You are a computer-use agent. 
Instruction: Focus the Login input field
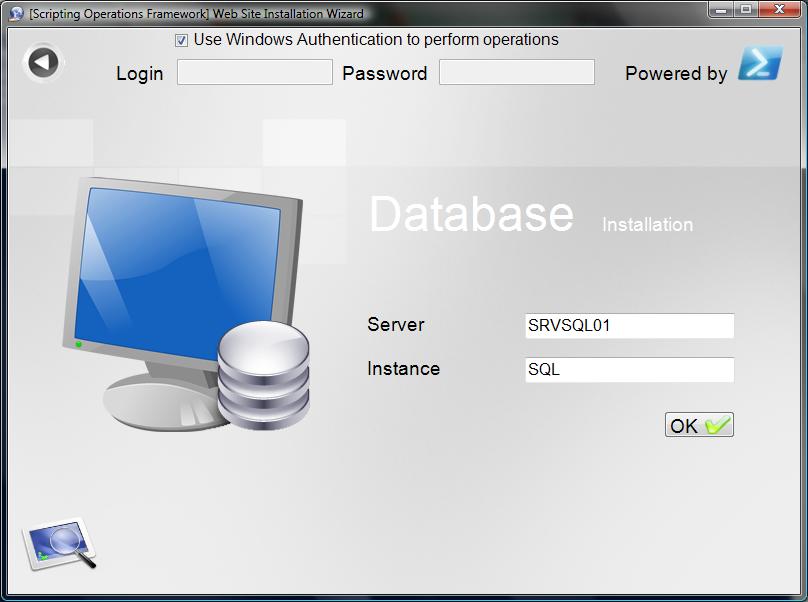(255, 72)
